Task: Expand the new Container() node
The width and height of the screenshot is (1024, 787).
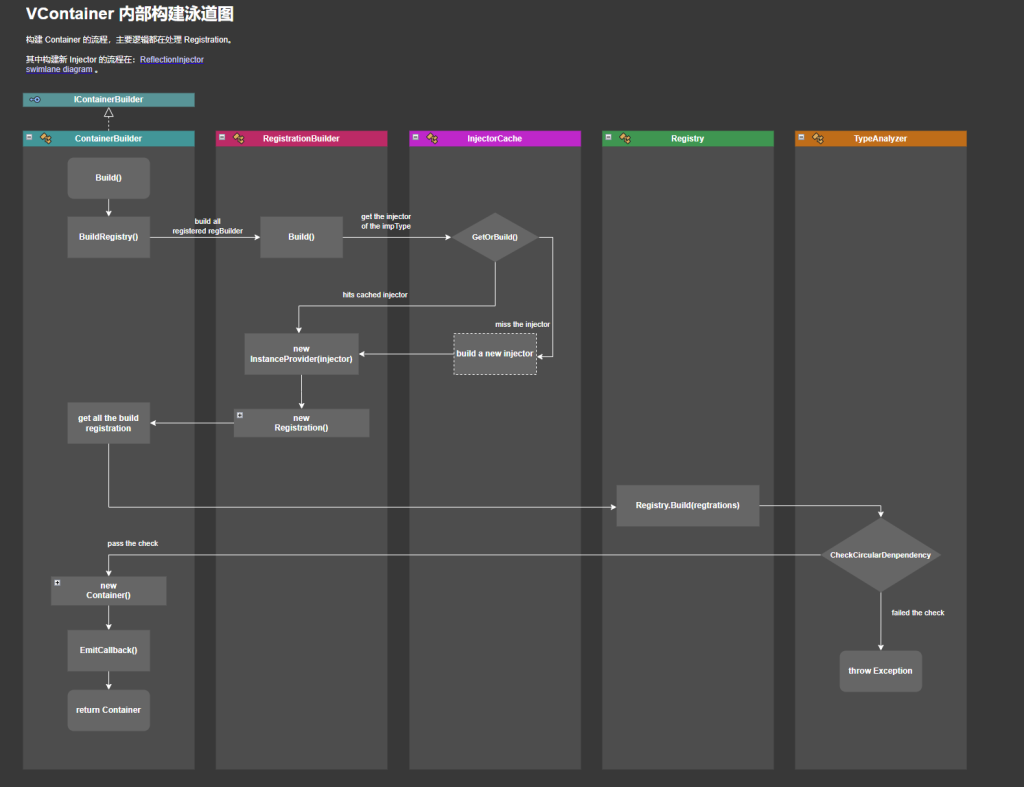Action: pyautogui.click(x=58, y=583)
